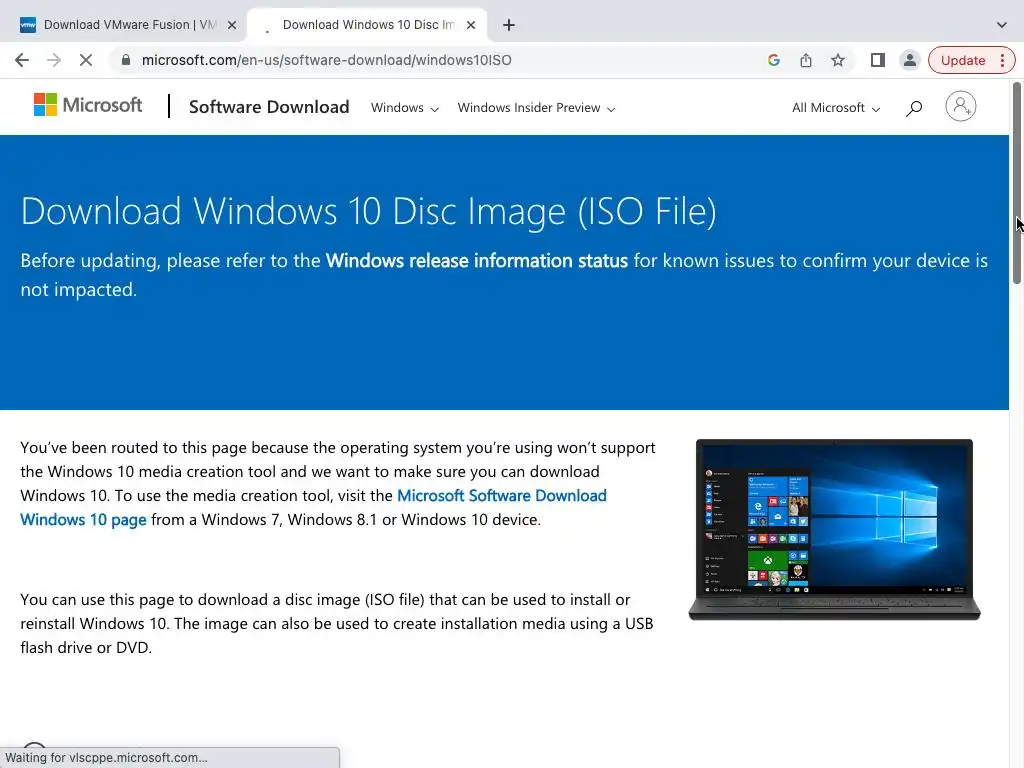Click the Google icon in address bar

(x=774, y=60)
